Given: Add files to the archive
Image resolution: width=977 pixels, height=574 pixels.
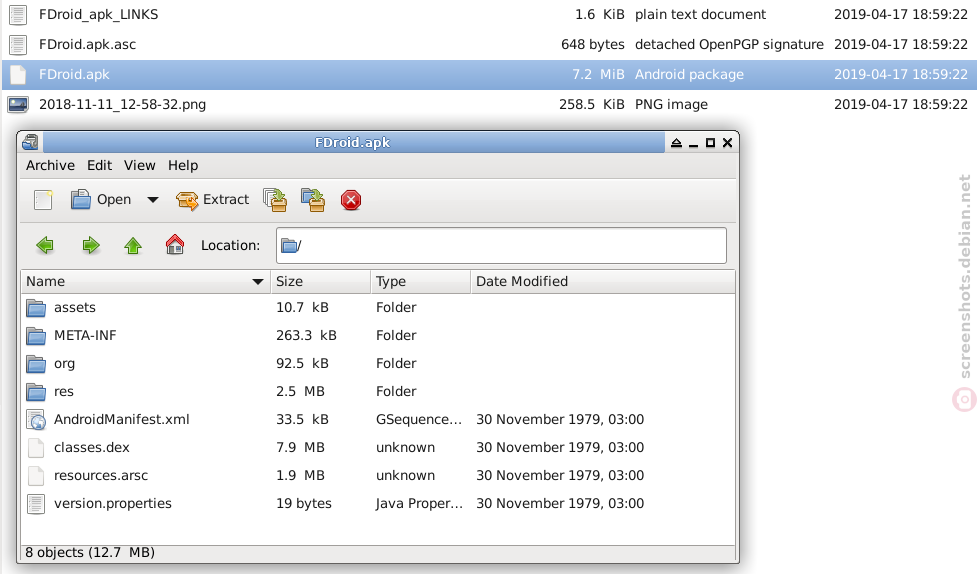Looking at the screenshot, I should coord(275,200).
